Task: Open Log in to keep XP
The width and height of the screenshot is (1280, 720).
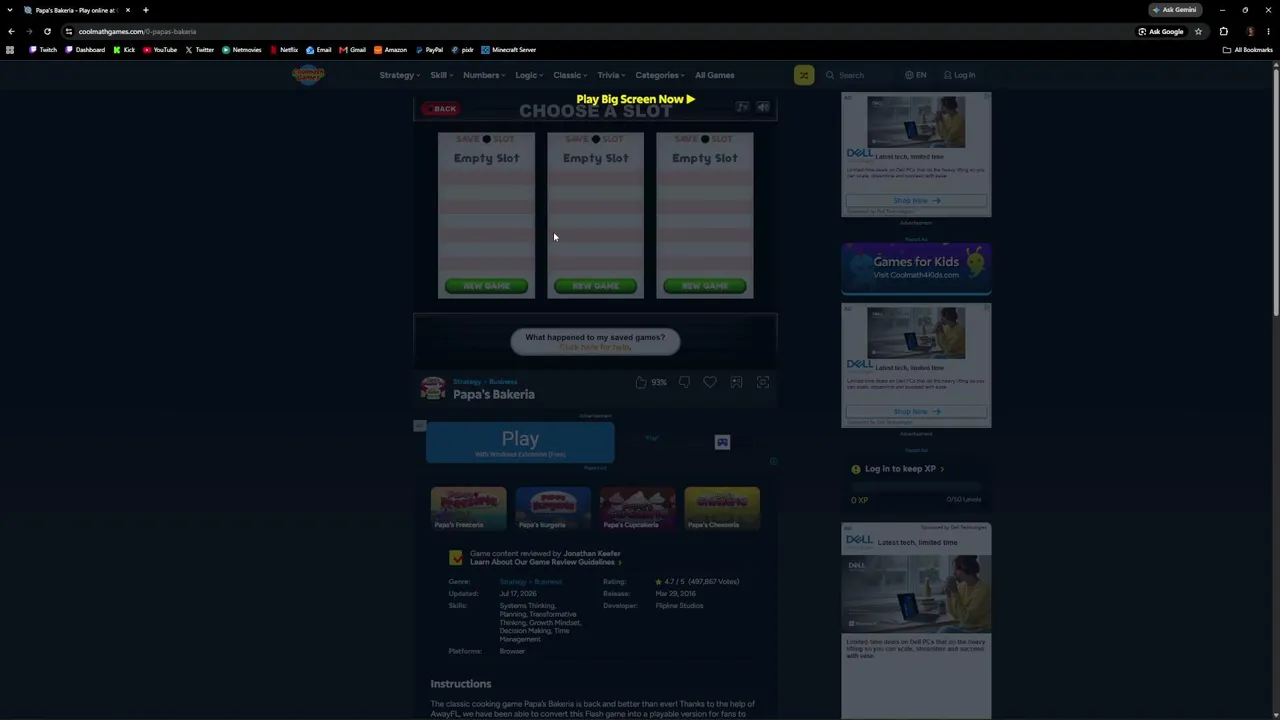Action: (897, 469)
